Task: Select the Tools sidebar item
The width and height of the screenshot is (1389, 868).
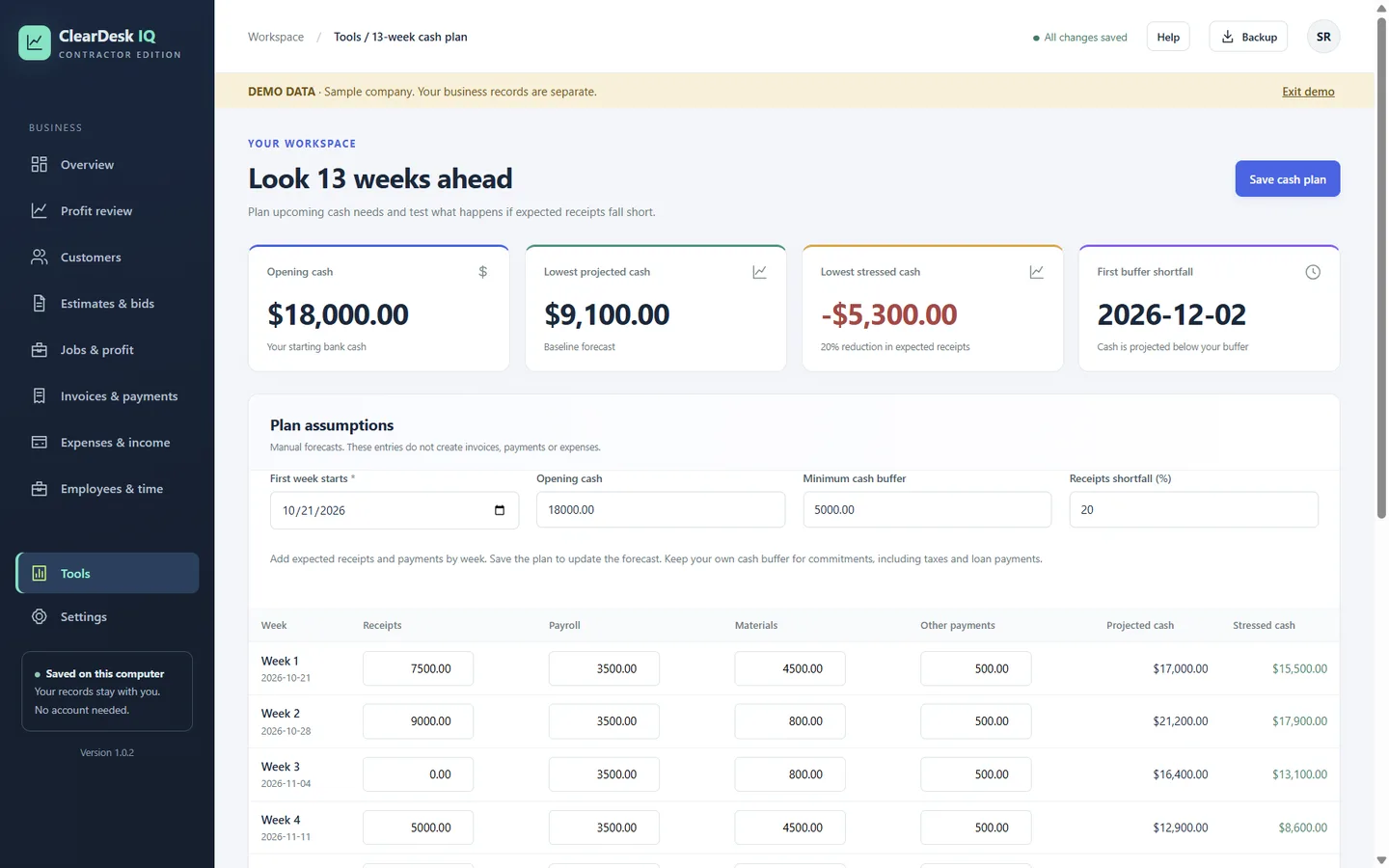Action: 107,573
